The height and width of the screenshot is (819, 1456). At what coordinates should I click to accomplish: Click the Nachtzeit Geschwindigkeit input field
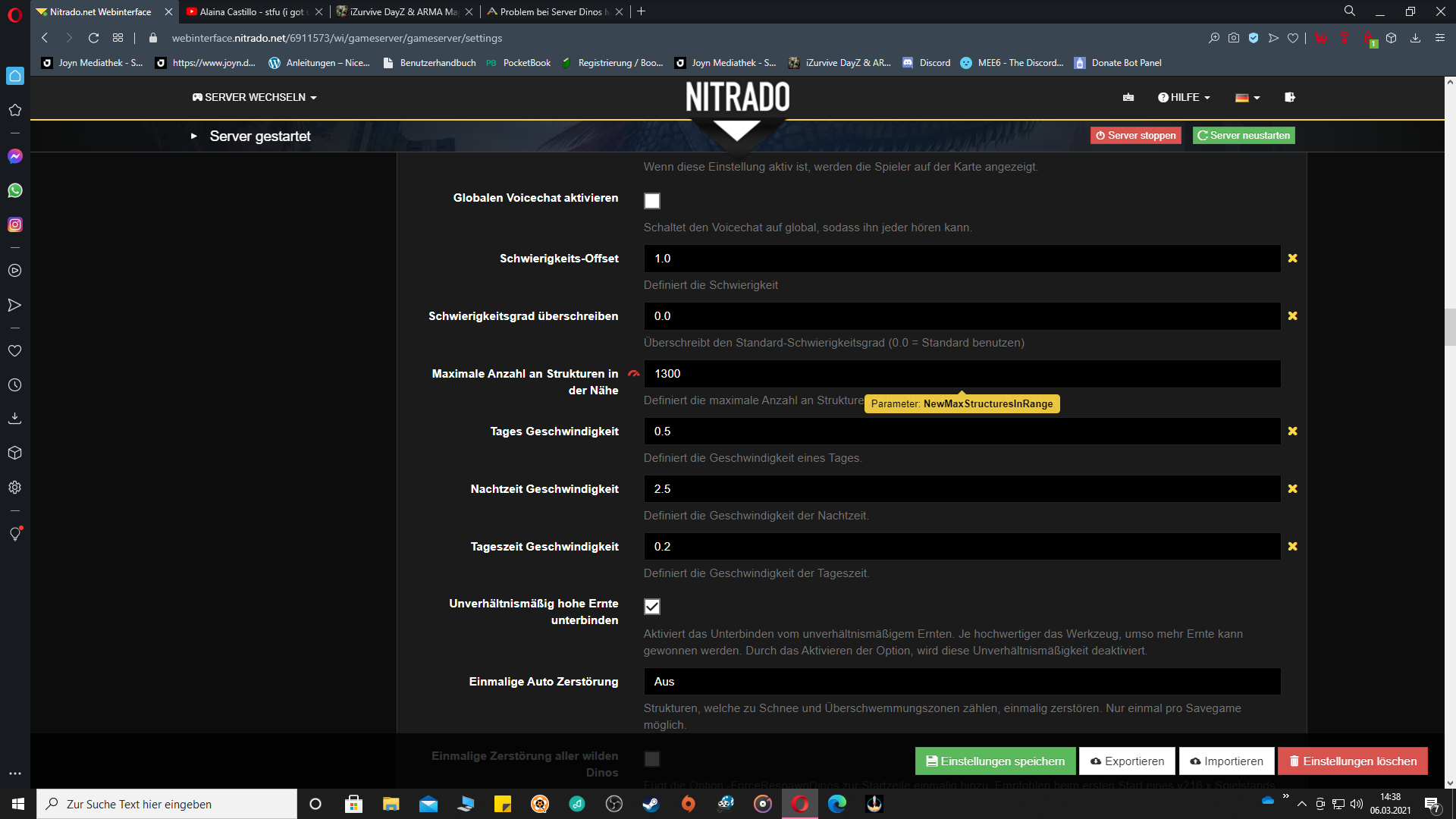(x=962, y=489)
